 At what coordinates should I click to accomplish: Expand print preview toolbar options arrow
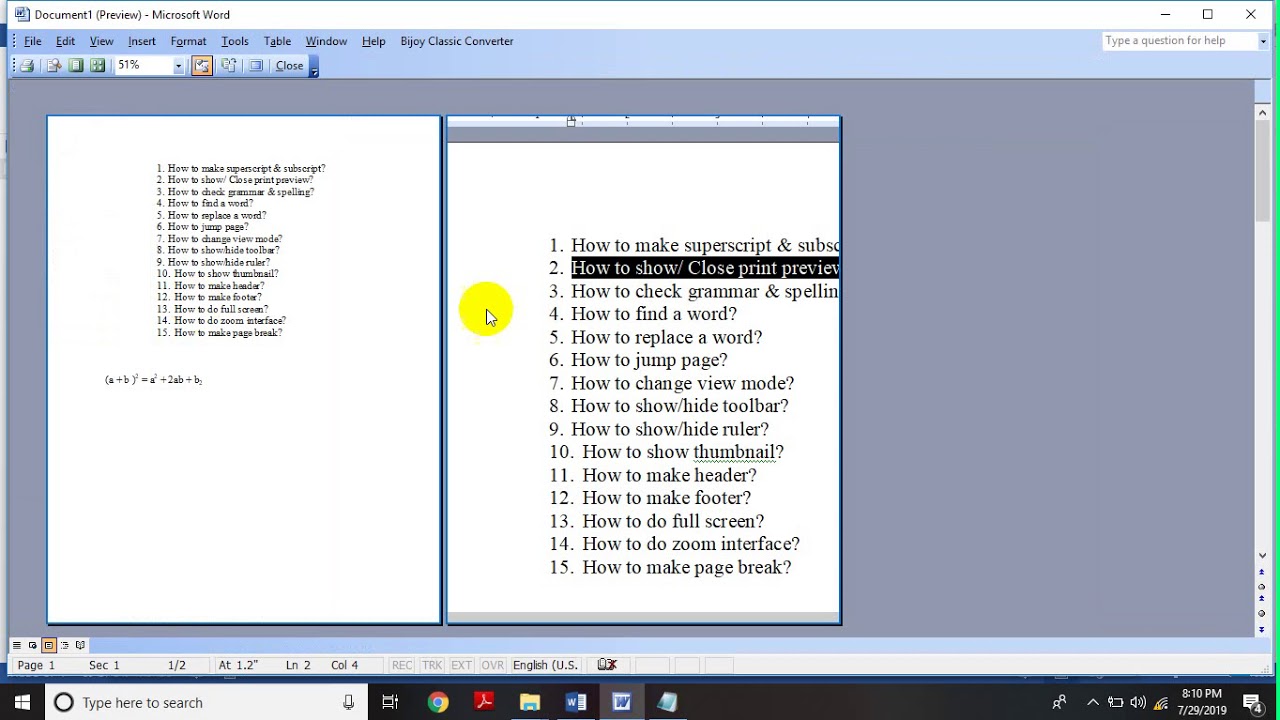pyautogui.click(x=314, y=67)
